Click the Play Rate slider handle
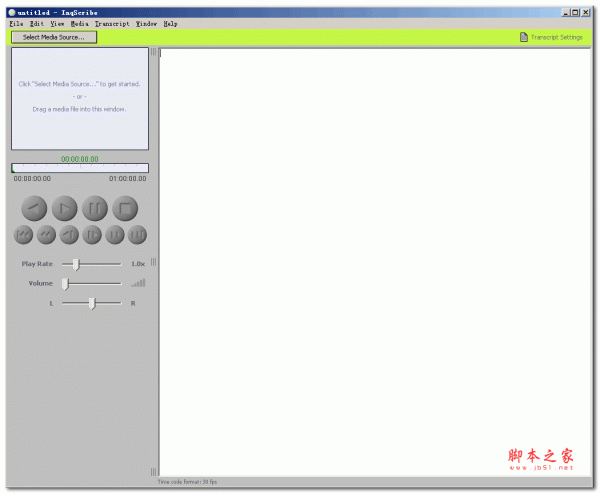The height and width of the screenshot is (494, 600). (76, 264)
